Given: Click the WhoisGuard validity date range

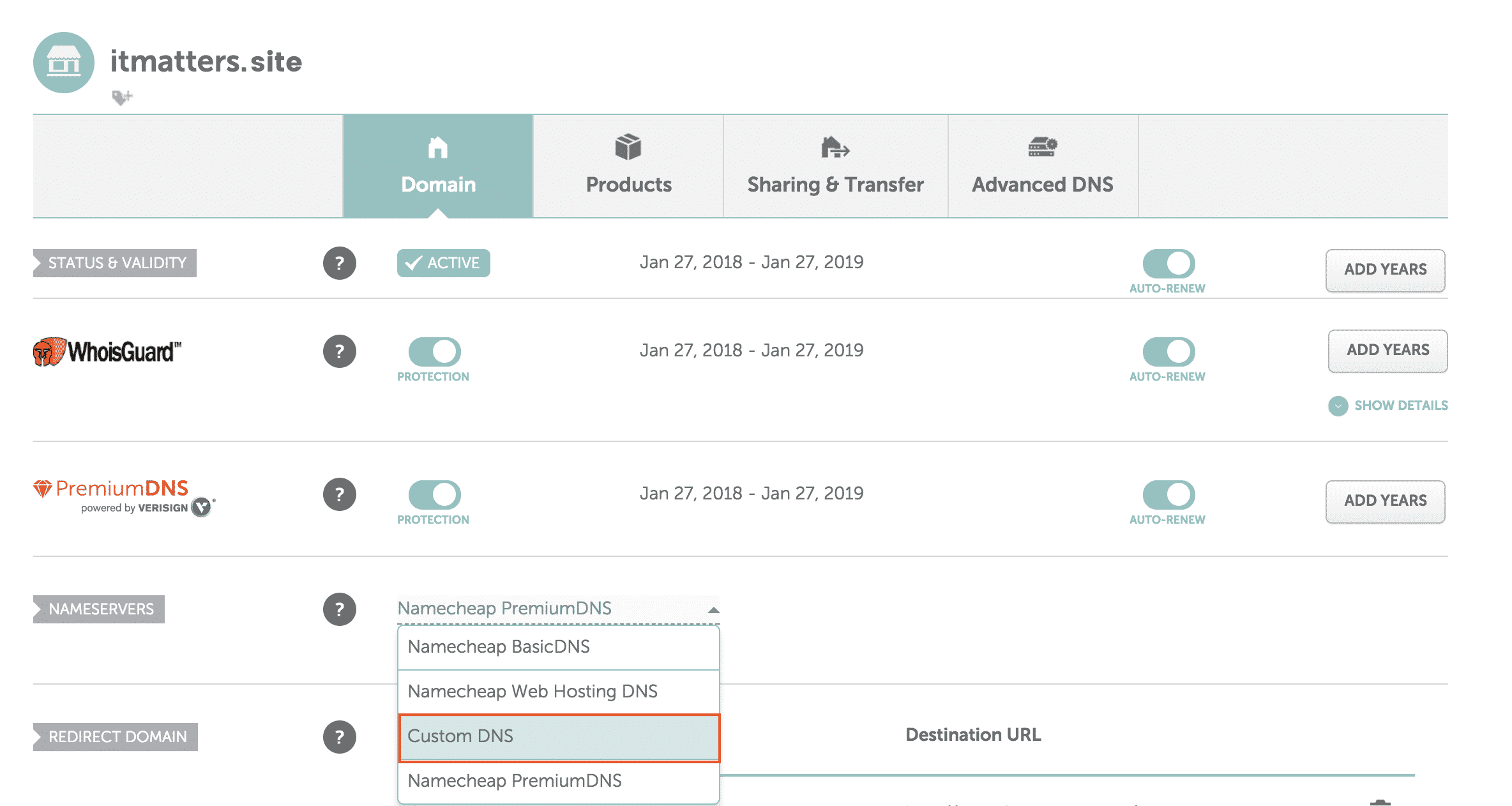Looking at the screenshot, I should [x=752, y=350].
